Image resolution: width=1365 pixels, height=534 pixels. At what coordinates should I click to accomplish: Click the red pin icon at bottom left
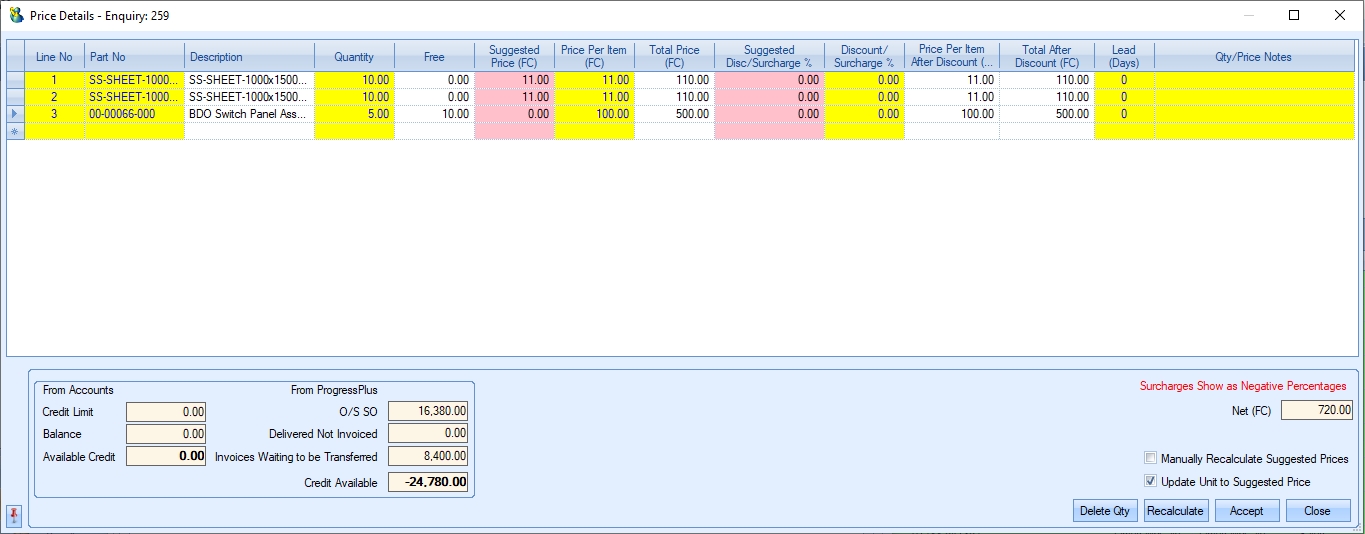coord(14,515)
